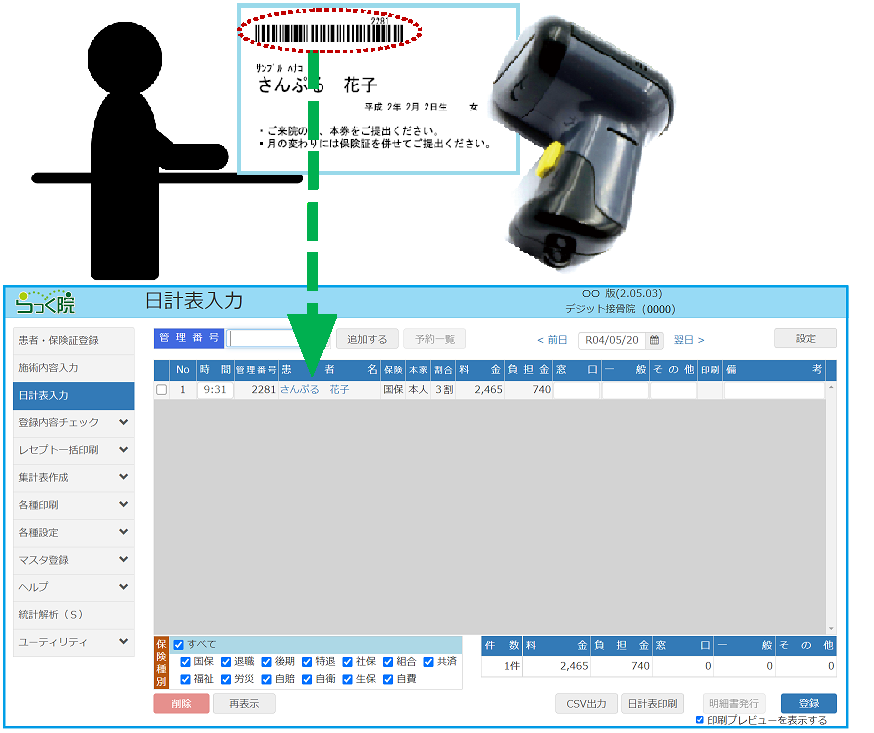Click the らっく院 logo
This screenshot has width=874, height=733.
(45, 302)
